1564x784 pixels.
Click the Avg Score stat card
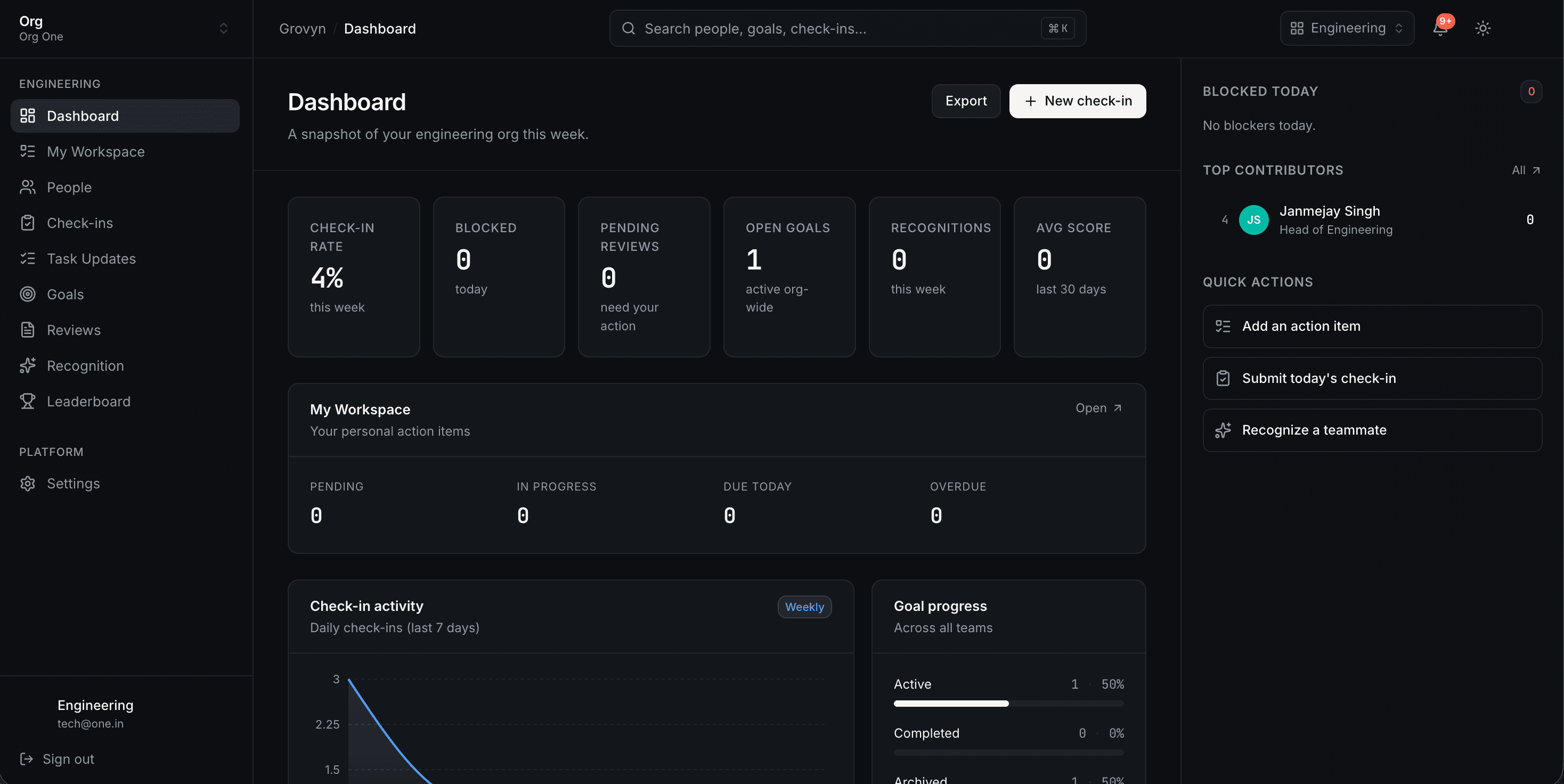tap(1079, 277)
